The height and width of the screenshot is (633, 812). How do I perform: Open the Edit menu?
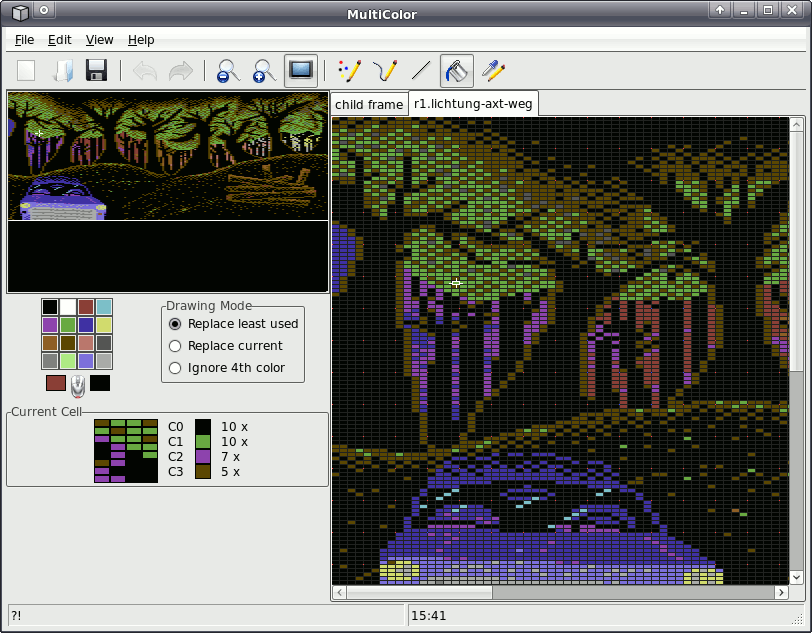point(60,40)
